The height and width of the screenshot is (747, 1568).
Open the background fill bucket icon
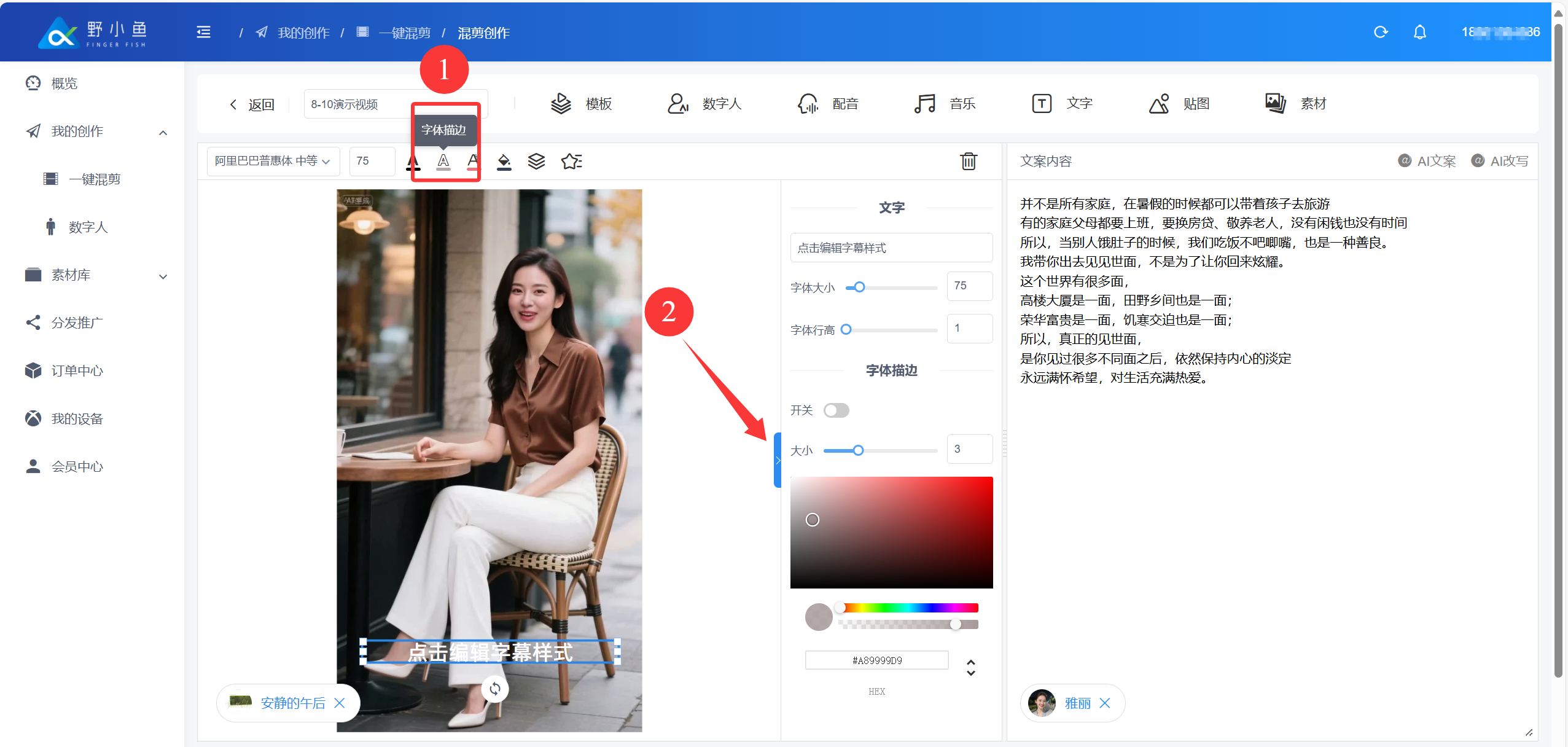click(x=504, y=162)
